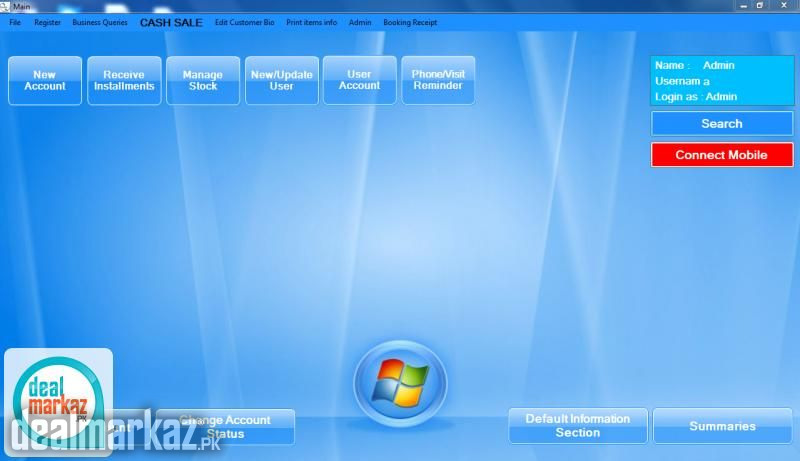Open Change Account Status

click(226, 427)
